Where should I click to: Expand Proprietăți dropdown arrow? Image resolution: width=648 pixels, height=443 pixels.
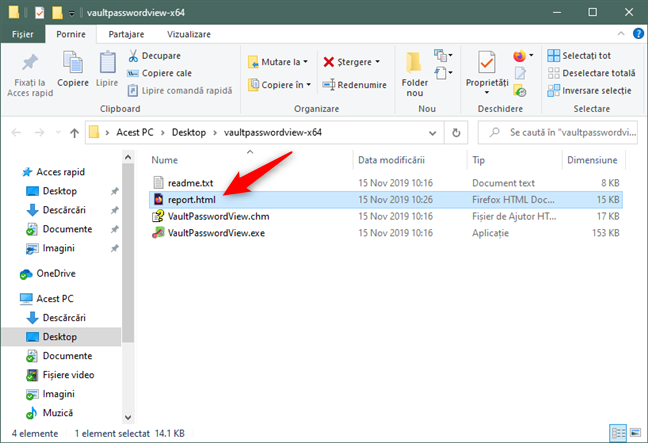[486, 93]
